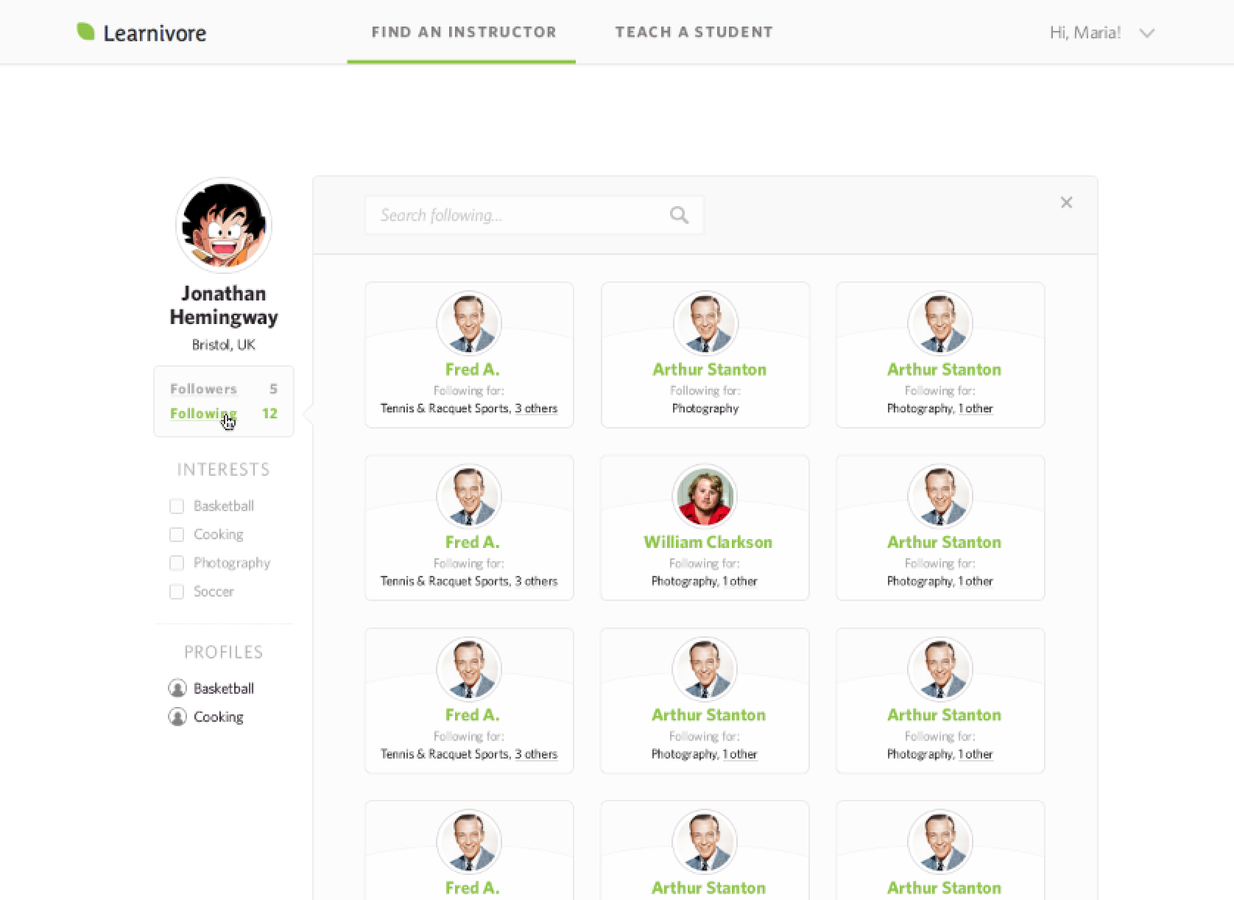Click the Basketball profile person icon
Viewport: 1234px width, 900px height.
(178, 688)
